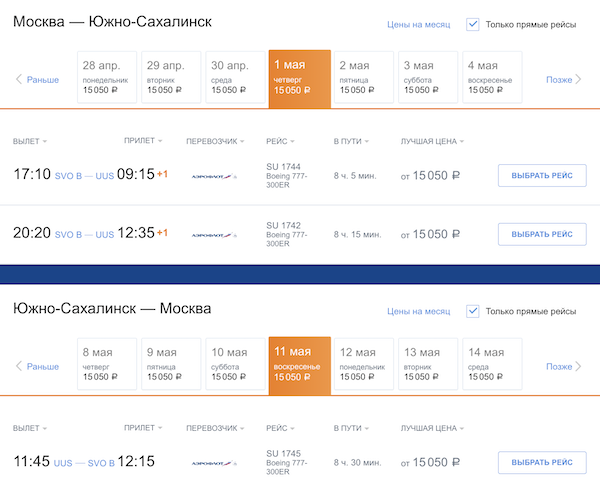Image resolution: width=600 pixels, height=490 pixels.
Task: Select the 28 апр. понедельник date tab
Action: coord(107,78)
